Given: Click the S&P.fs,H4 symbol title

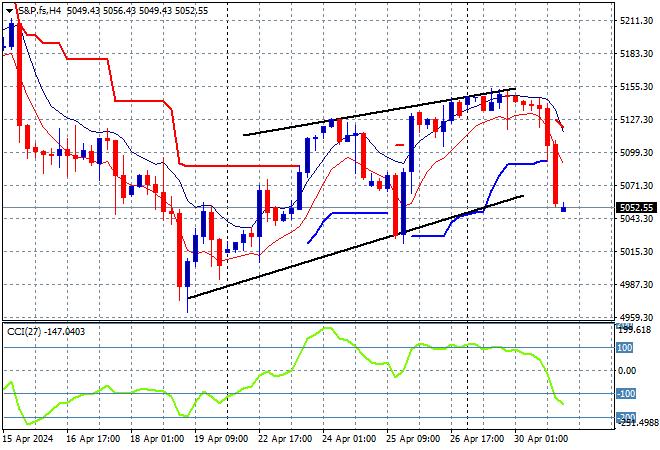Looking at the screenshot, I should click(39, 11).
